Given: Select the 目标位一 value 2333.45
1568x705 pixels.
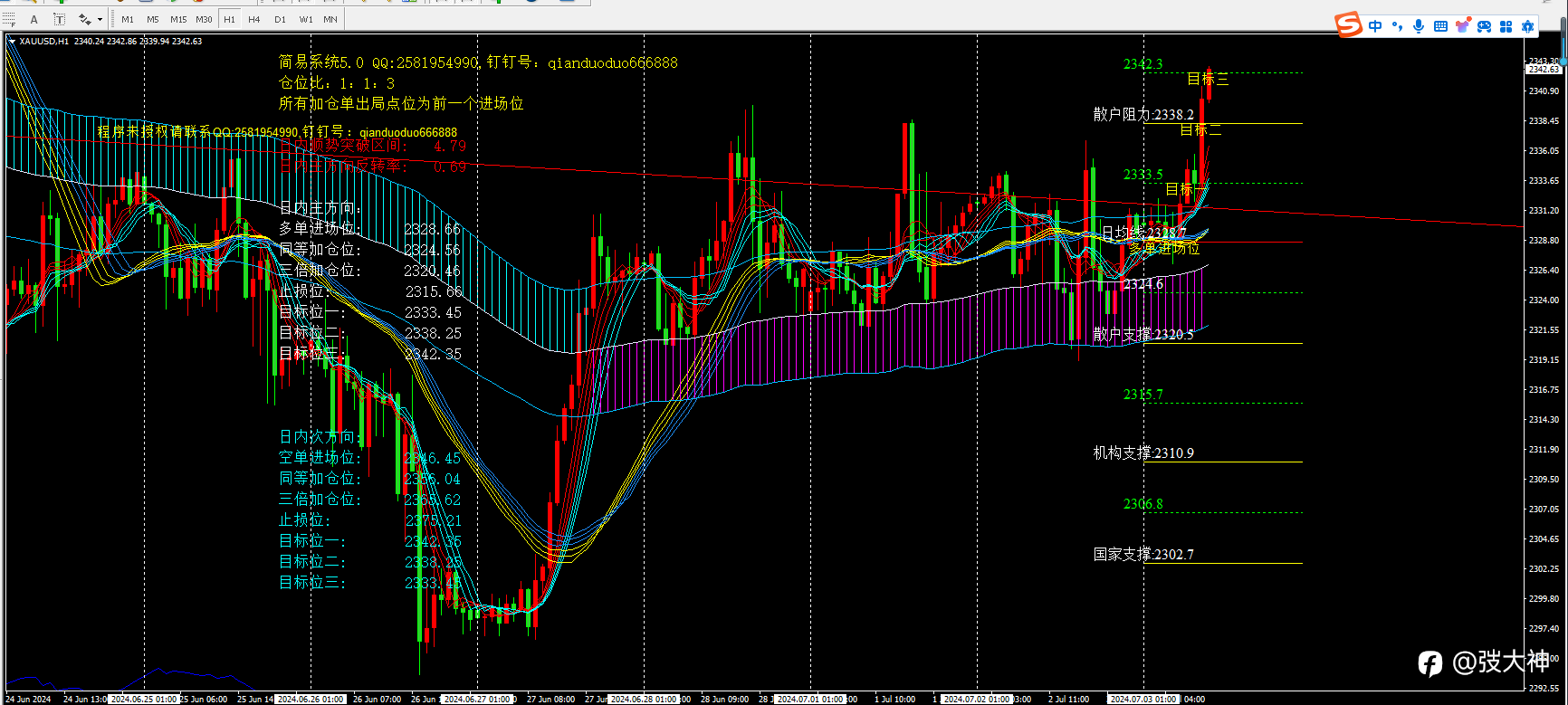Looking at the screenshot, I should (x=433, y=313).
